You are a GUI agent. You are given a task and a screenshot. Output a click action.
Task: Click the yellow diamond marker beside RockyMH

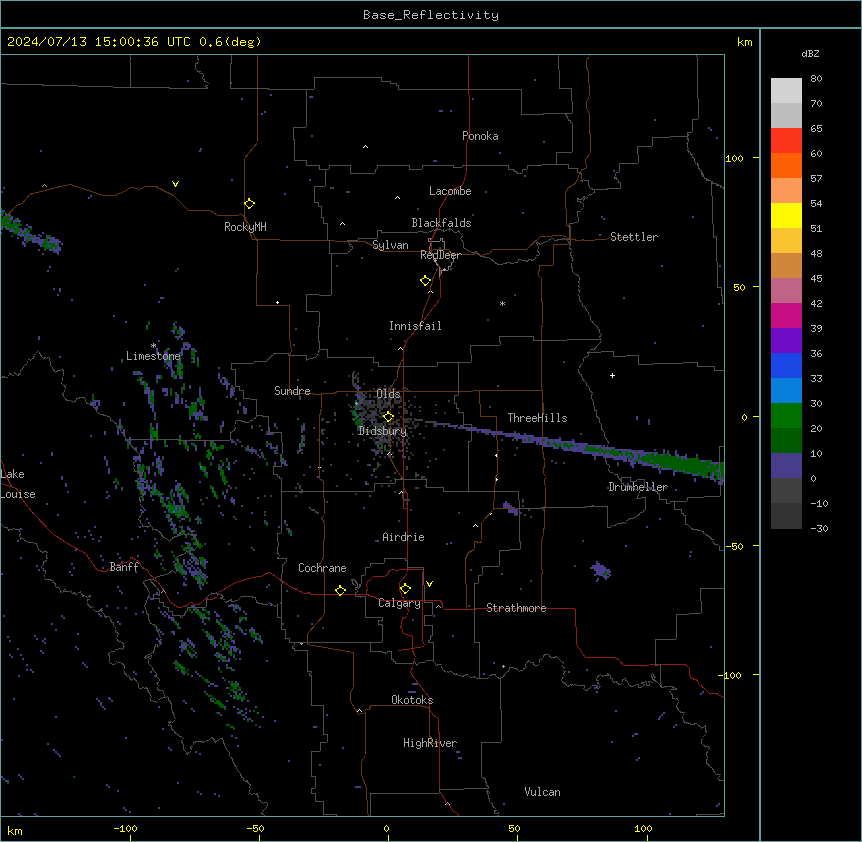pos(249,204)
